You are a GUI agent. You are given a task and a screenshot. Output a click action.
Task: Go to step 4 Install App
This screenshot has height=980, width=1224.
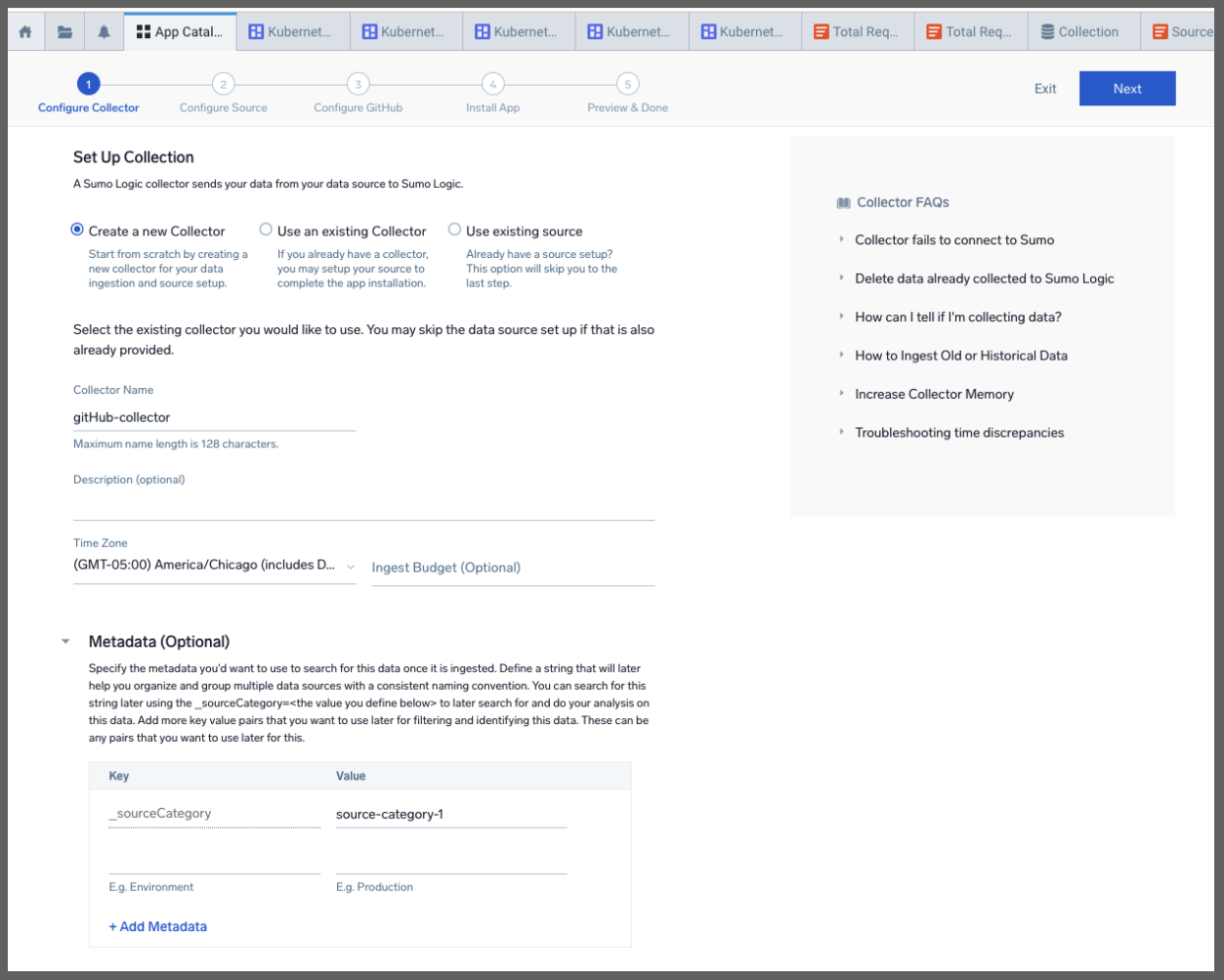coord(492,94)
